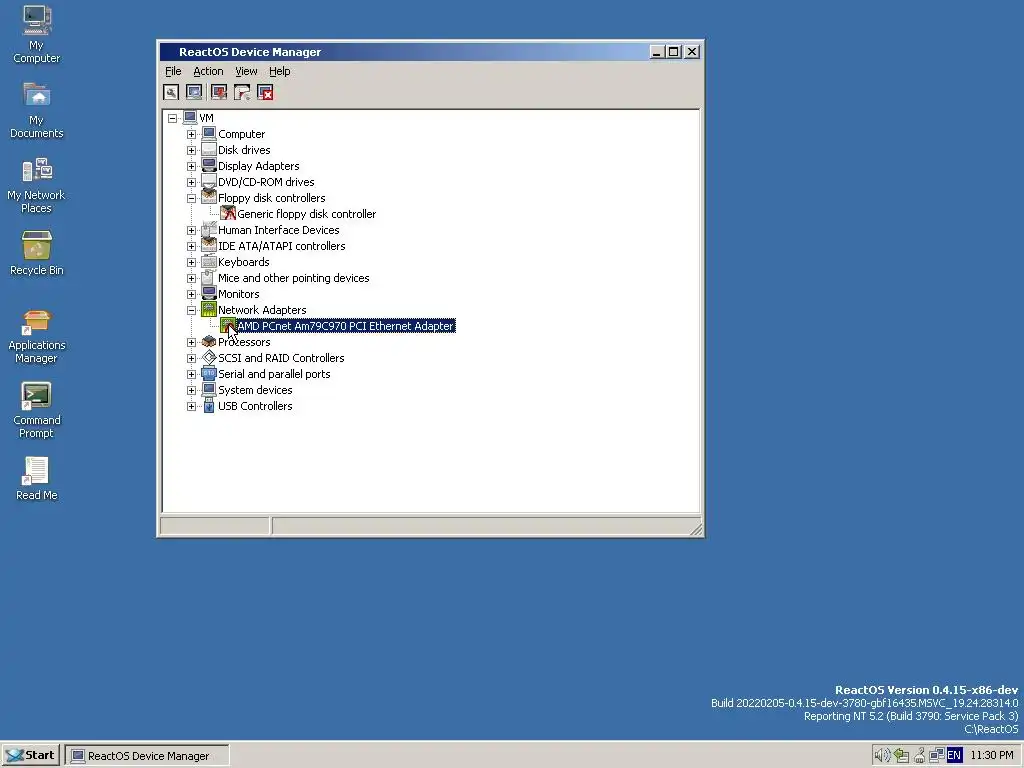Open the File menu

173,71
